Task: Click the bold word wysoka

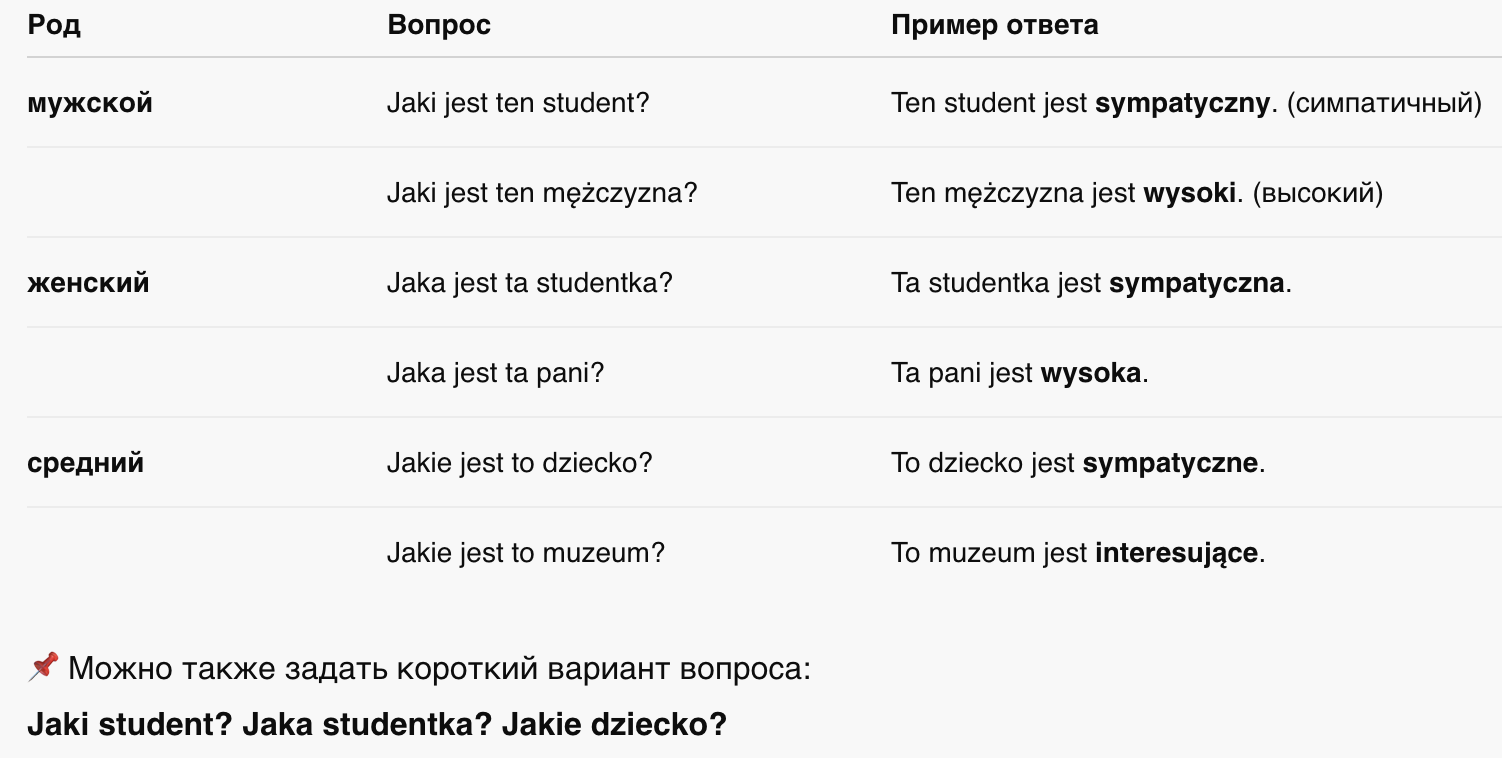Action: click(1091, 374)
